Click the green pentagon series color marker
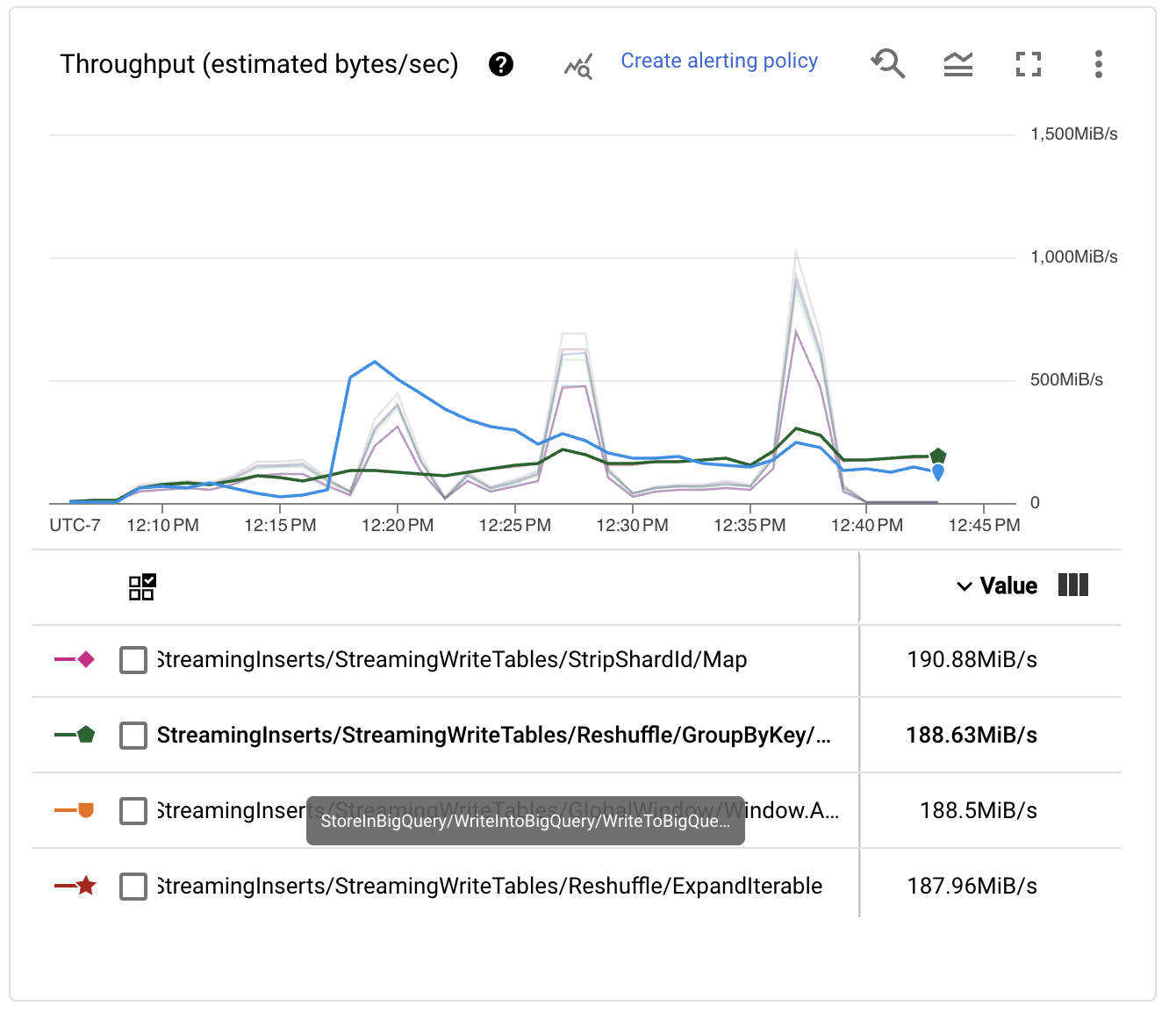 [x=85, y=735]
